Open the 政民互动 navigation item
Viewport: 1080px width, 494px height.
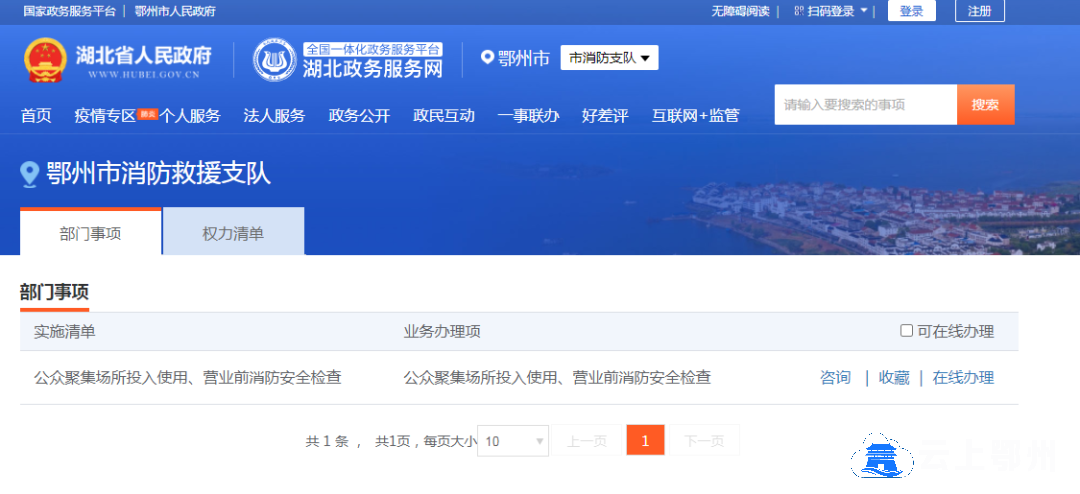coord(444,116)
